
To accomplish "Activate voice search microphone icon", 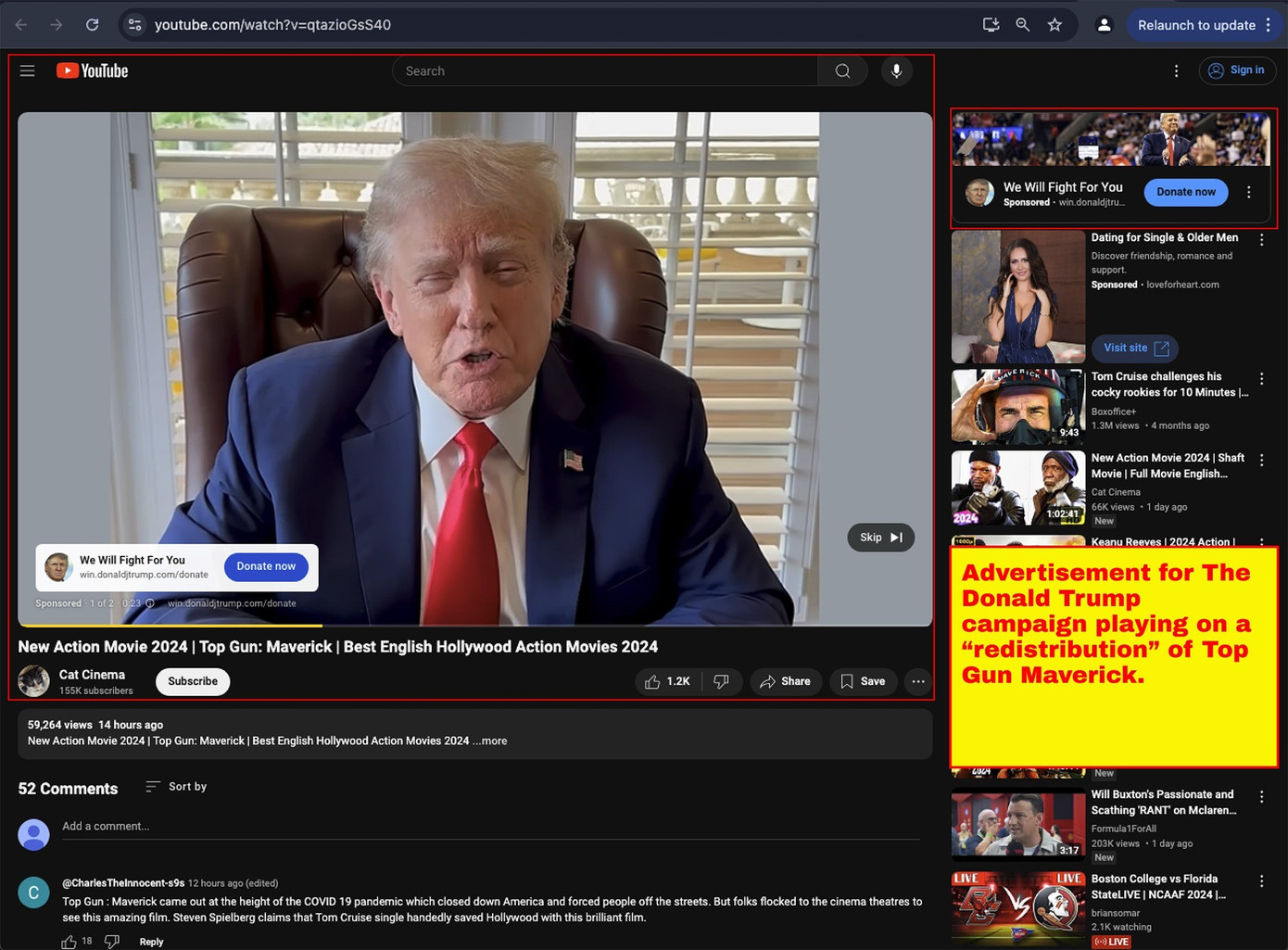I will pyautogui.click(x=896, y=71).
